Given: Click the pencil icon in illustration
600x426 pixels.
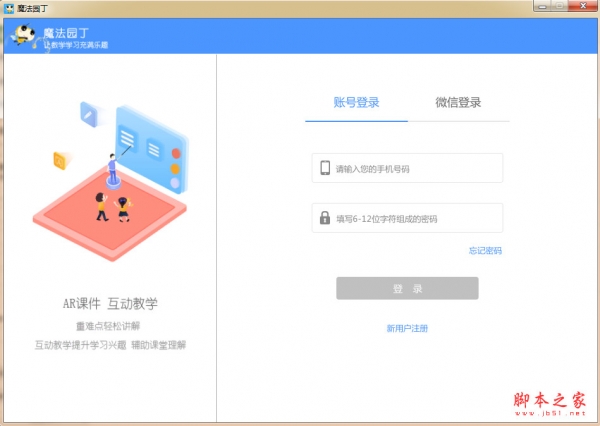Looking at the screenshot, I should (x=89, y=114).
